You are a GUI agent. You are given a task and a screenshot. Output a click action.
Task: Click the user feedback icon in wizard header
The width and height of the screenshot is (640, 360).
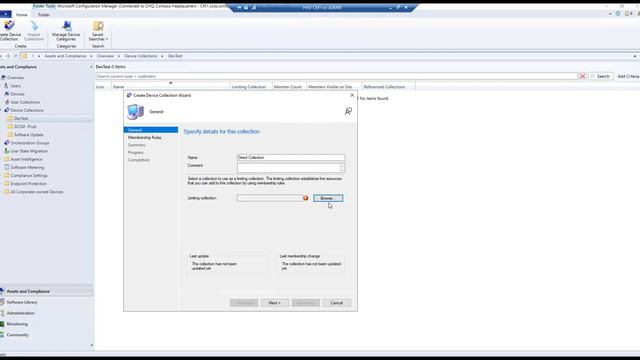pyautogui.click(x=348, y=111)
